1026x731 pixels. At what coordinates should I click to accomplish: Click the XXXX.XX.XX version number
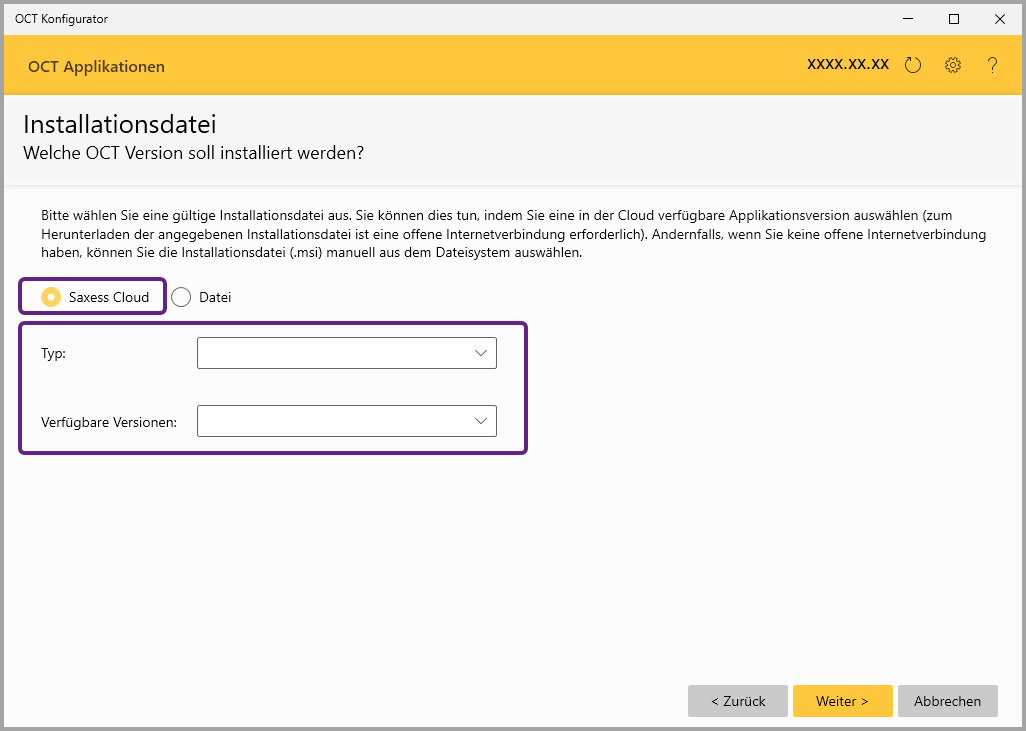point(848,64)
